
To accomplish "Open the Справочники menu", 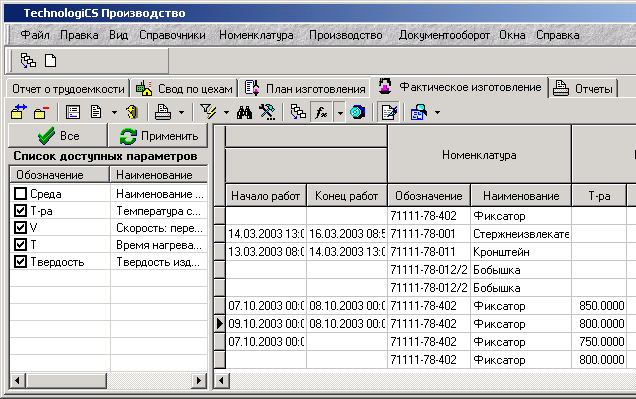I will click(172, 35).
